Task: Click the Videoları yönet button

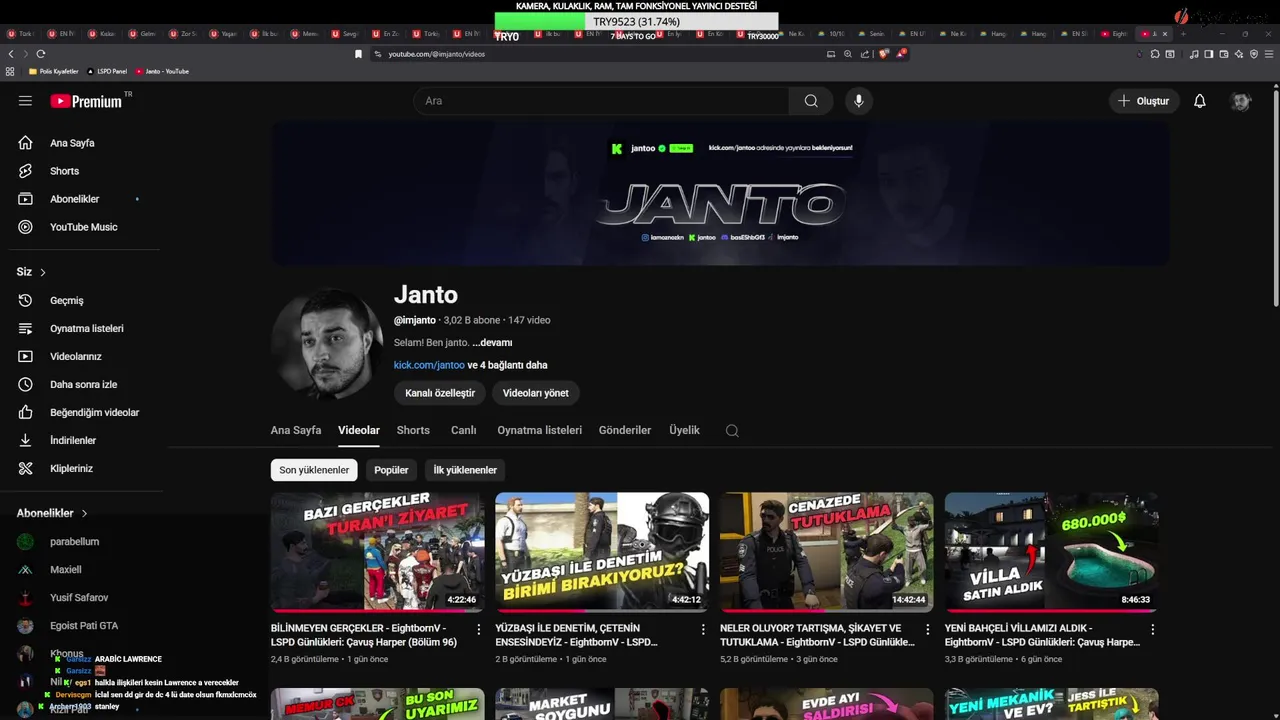Action: 536,393
